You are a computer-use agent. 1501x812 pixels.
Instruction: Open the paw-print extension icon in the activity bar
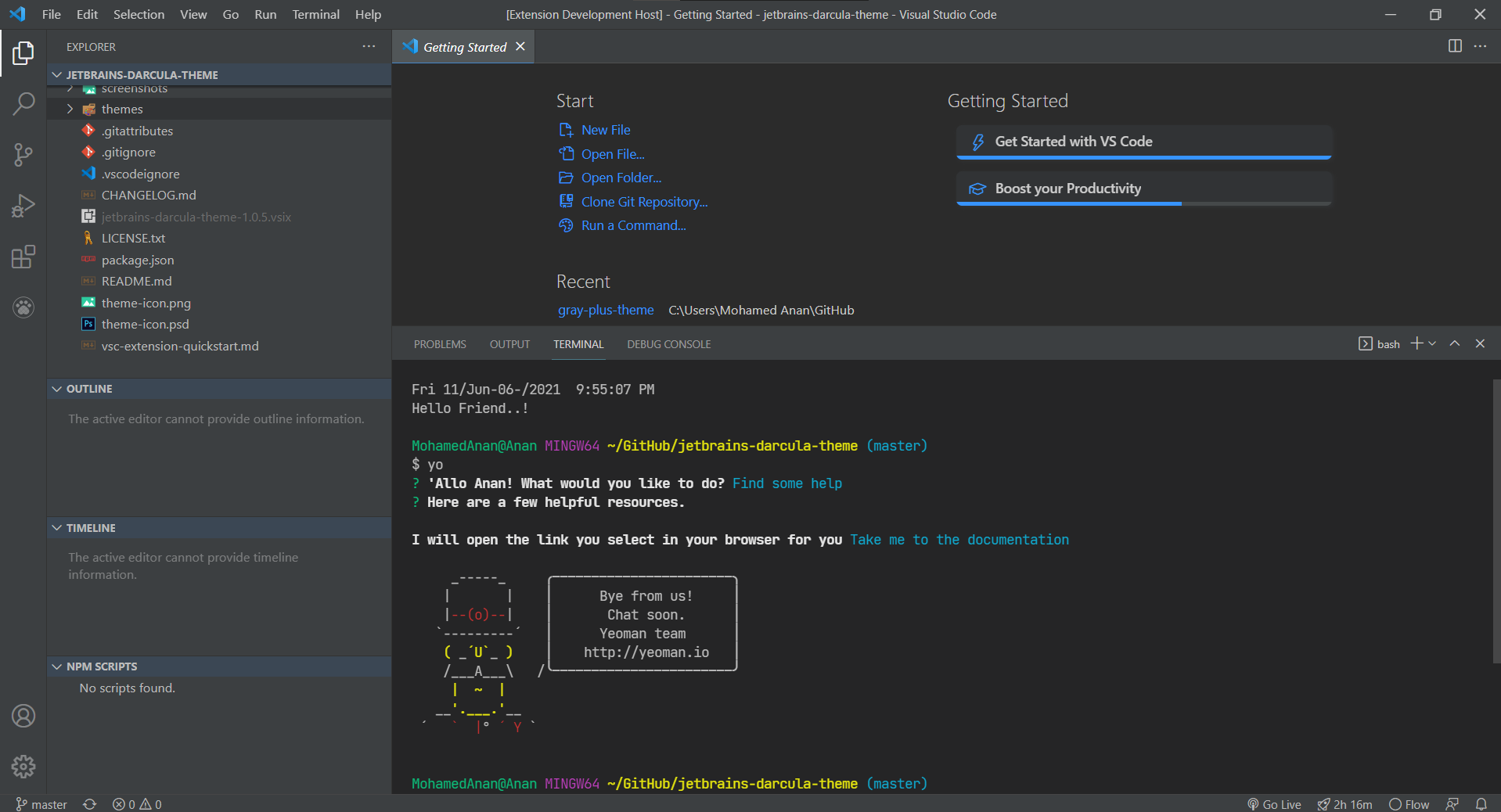tap(23, 307)
